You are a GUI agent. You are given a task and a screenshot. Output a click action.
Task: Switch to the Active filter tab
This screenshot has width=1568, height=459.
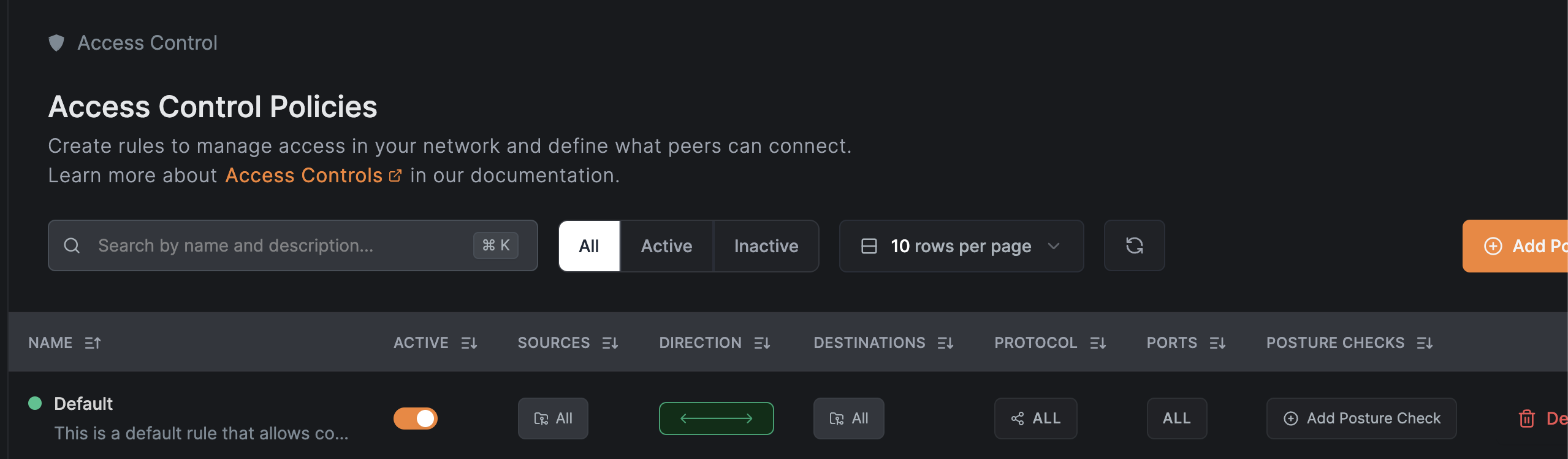point(666,246)
